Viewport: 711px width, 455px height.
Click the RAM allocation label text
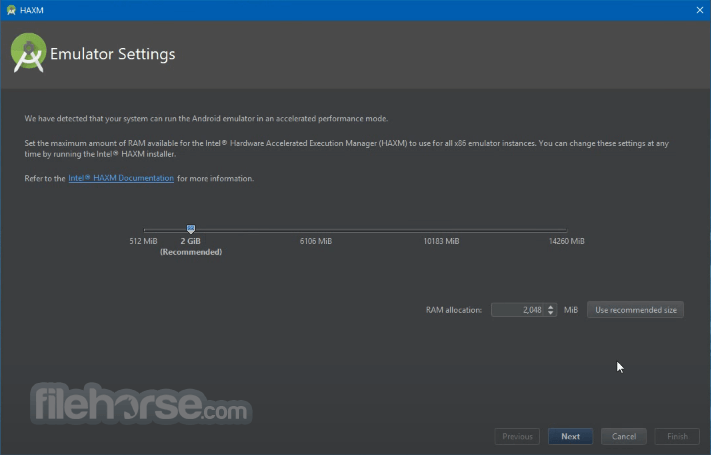(x=453, y=310)
